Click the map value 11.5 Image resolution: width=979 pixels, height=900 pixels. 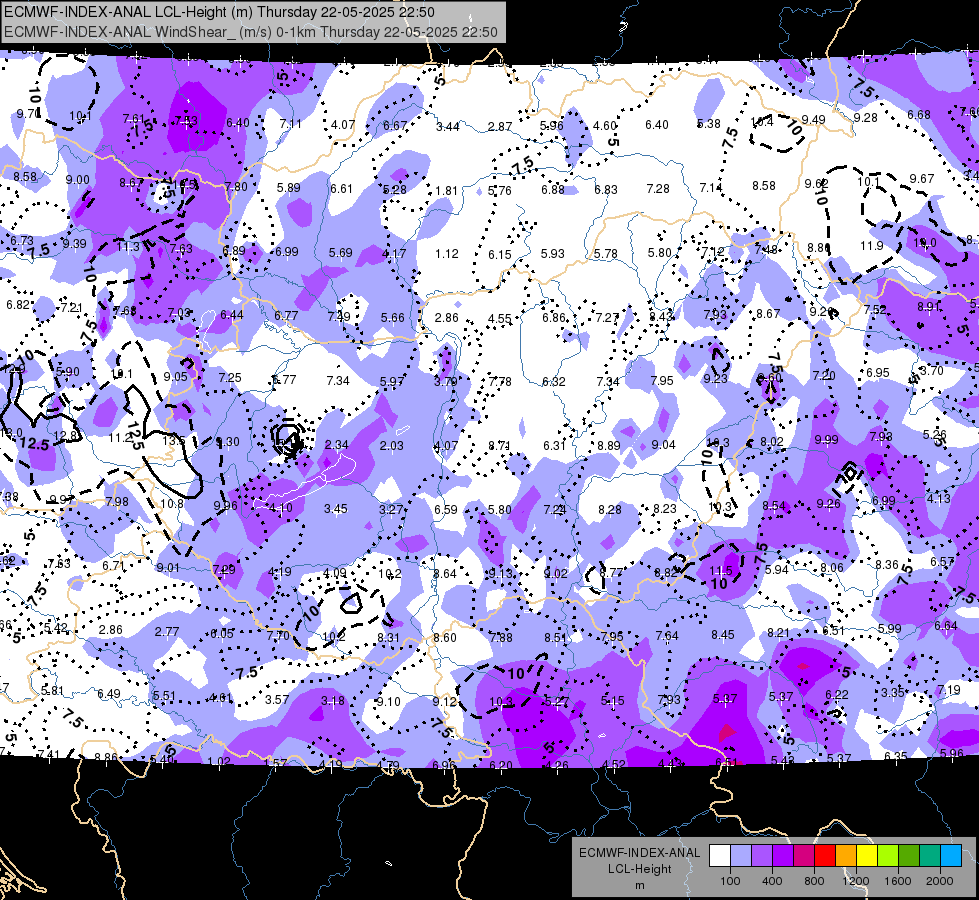click(721, 570)
